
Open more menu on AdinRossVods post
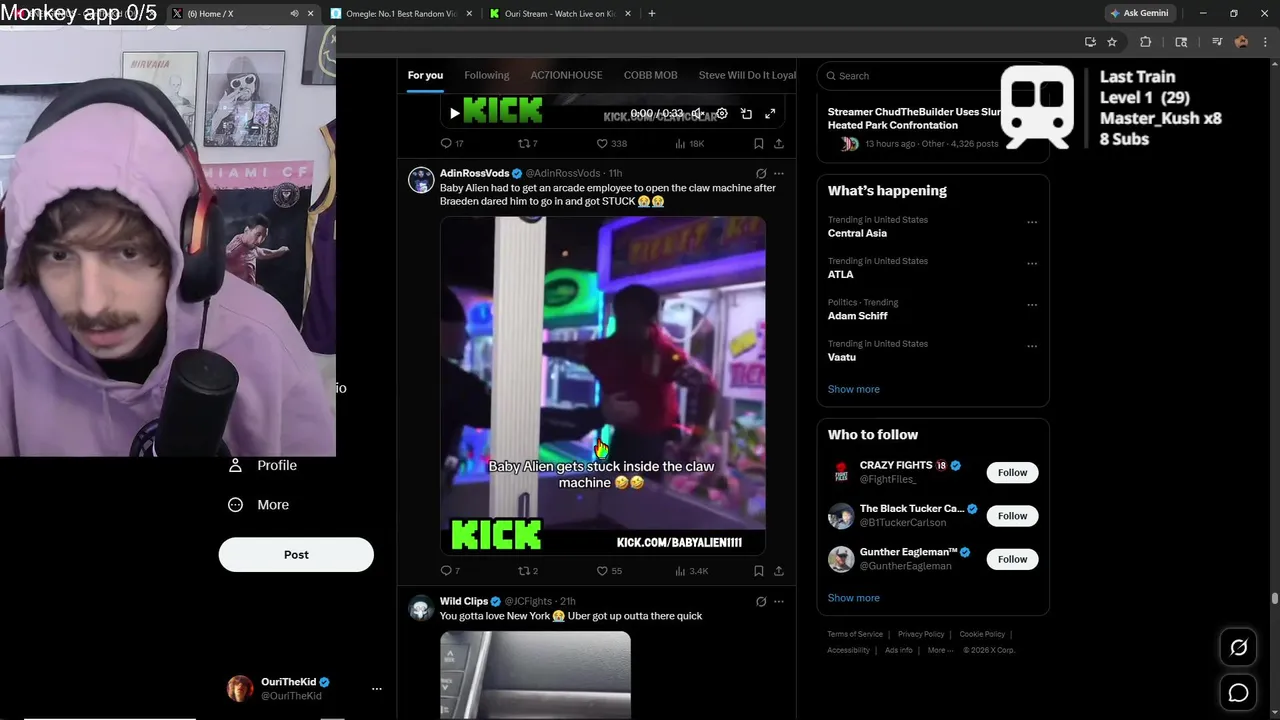[779, 173]
